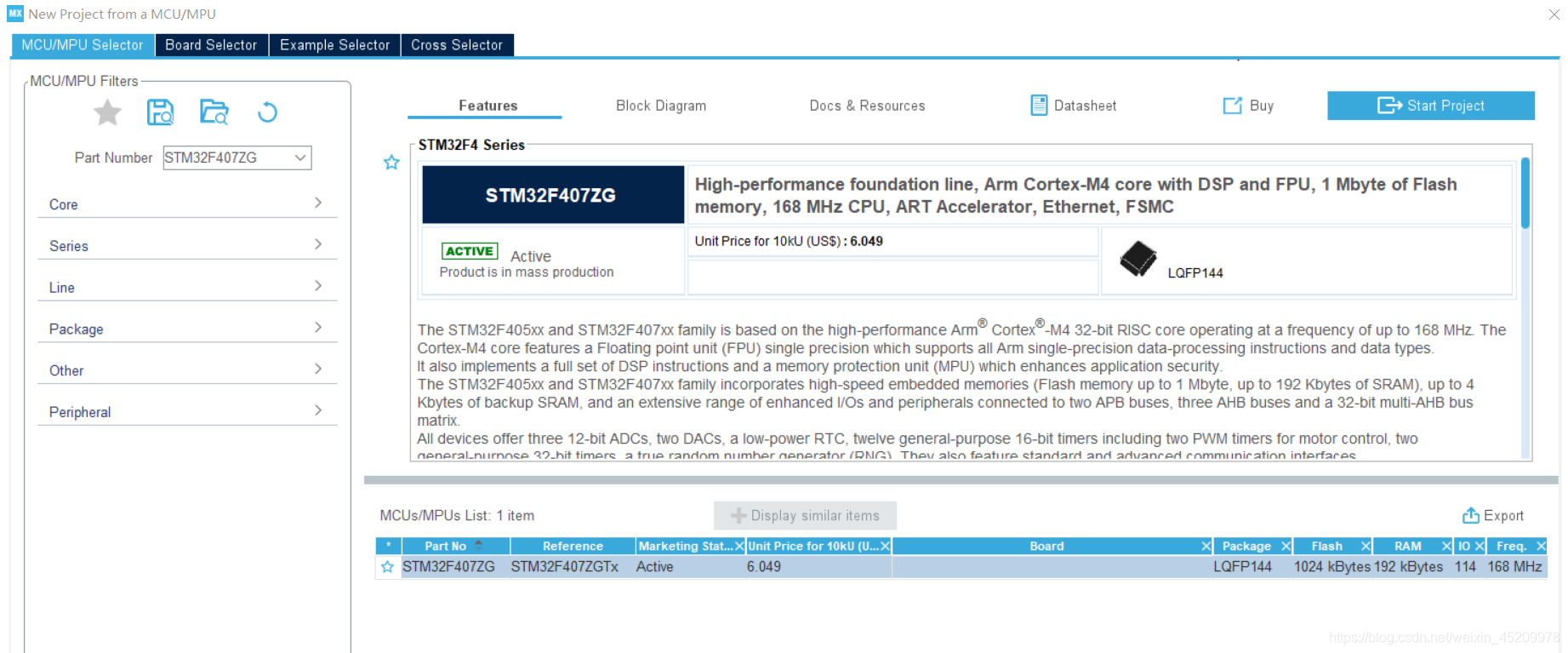
Task: Remove RAM column via X
Action: click(x=1445, y=547)
